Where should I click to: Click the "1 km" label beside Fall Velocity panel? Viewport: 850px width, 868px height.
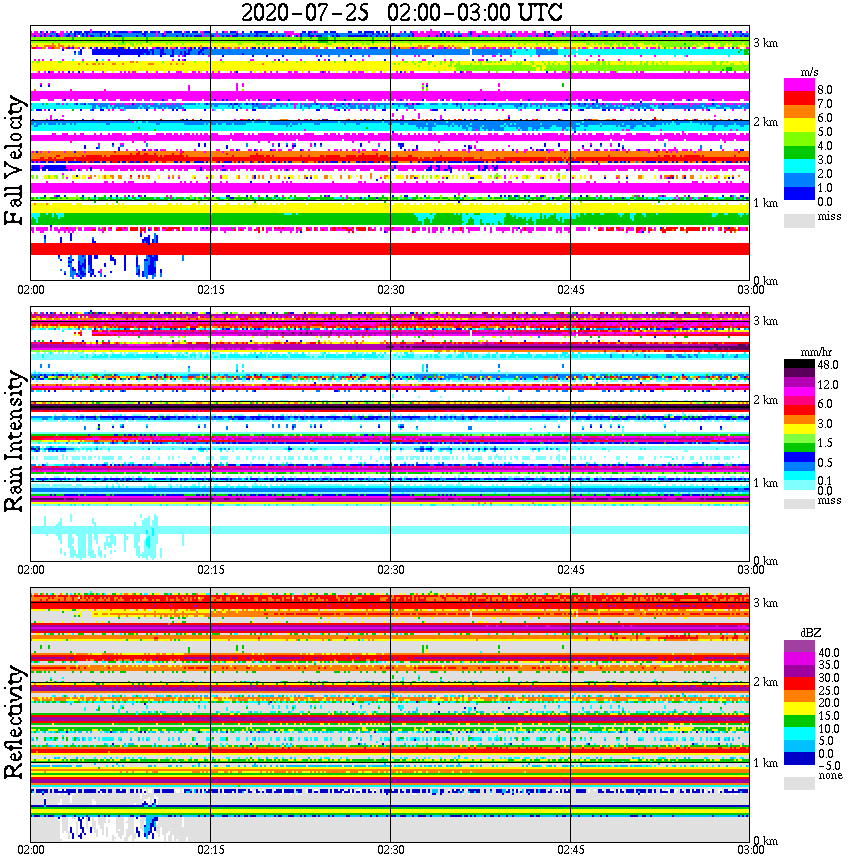click(765, 203)
